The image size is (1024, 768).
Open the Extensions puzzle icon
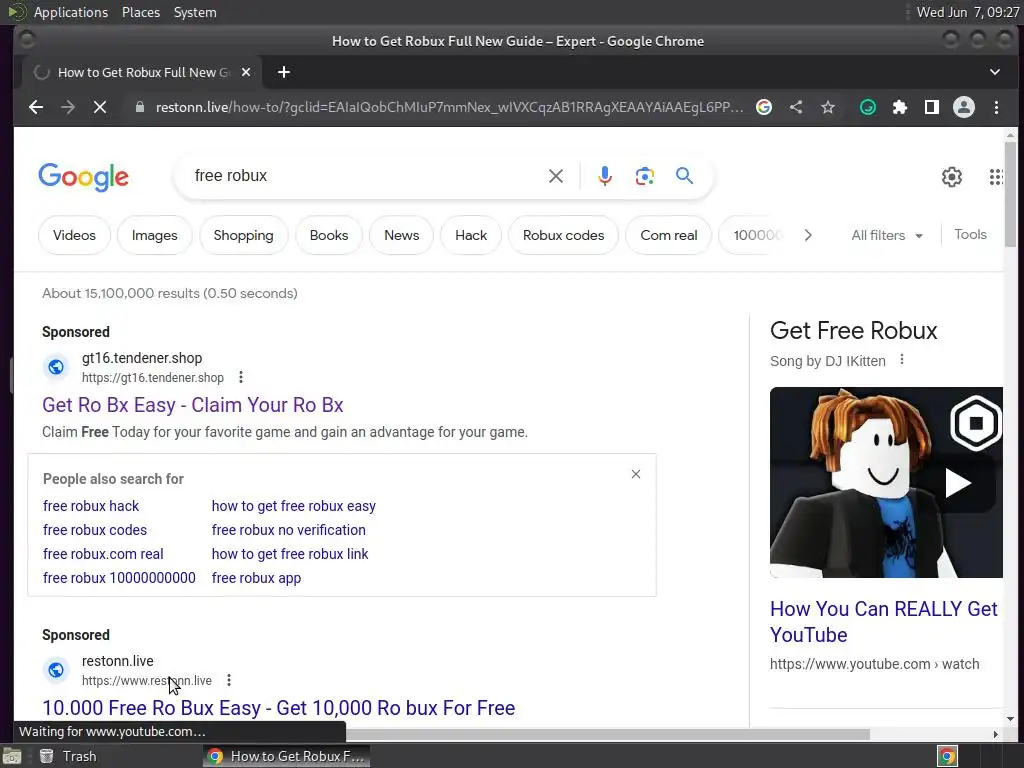click(x=899, y=107)
